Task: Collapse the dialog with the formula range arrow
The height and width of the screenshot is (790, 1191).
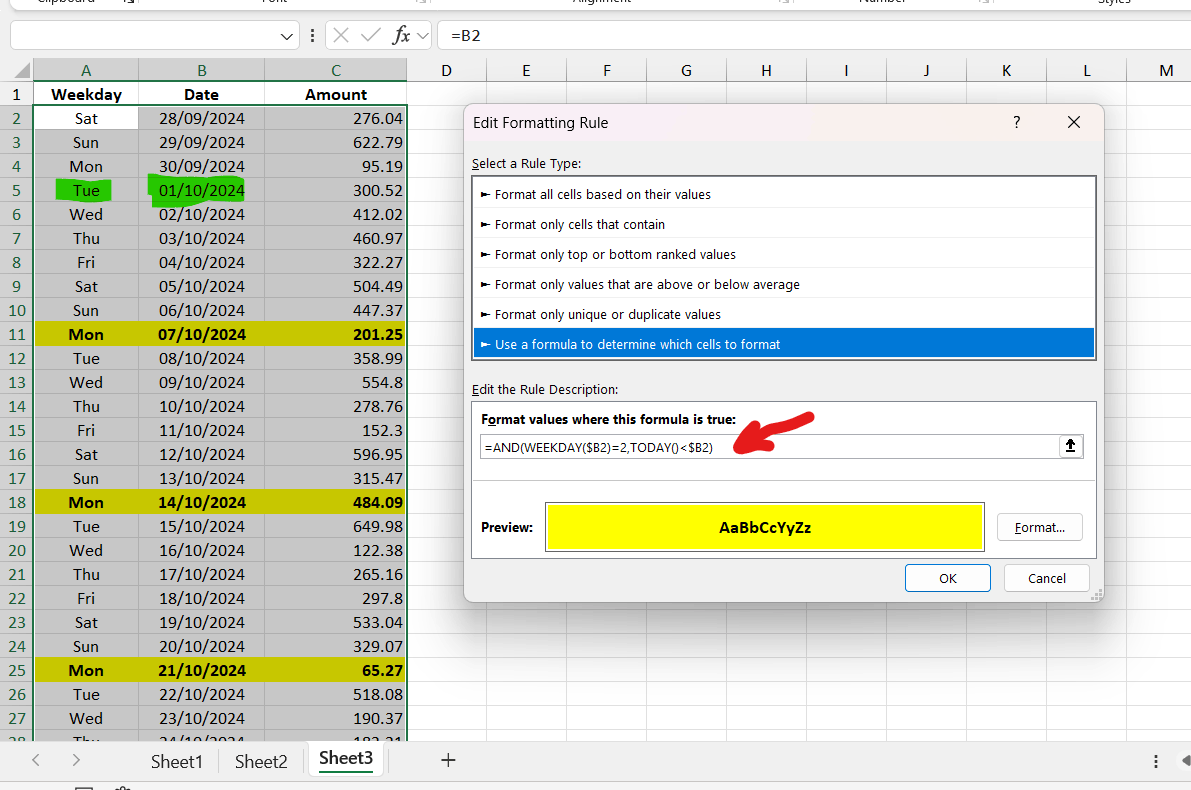Action: 1070,447
